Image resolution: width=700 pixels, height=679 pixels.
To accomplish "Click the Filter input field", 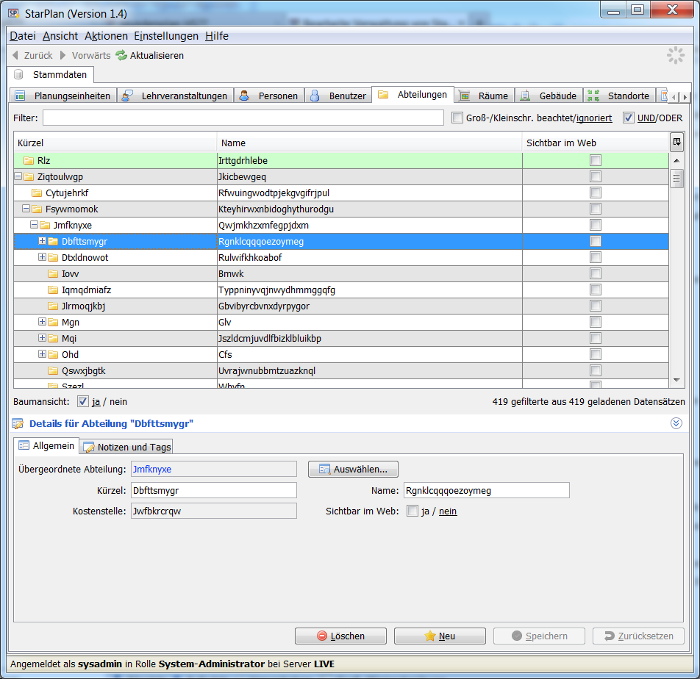I will 243,118.
